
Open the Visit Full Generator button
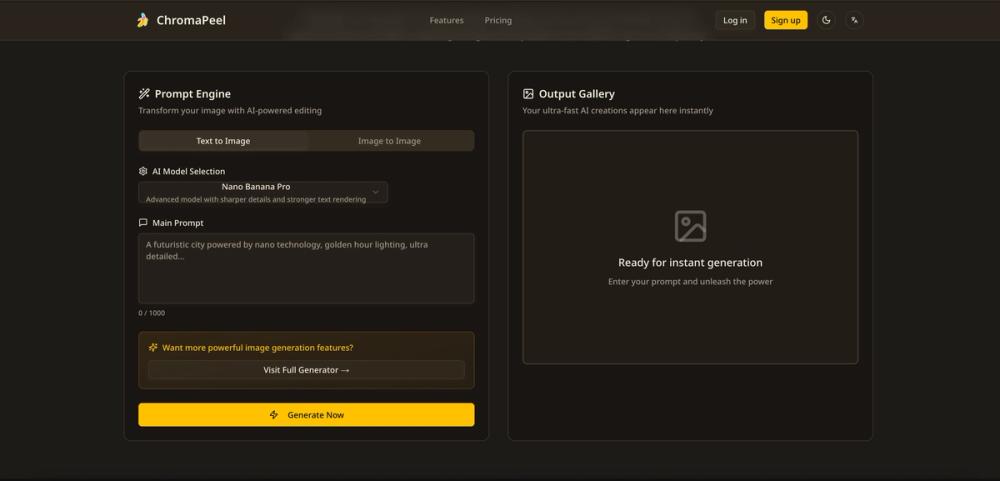306,370
